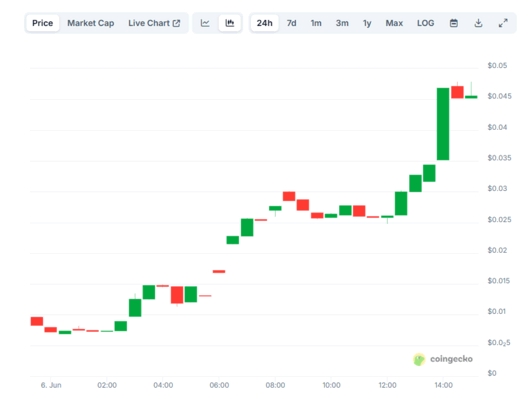
Task: Click the $0.045 price axis label
Action: pos(500,96)
